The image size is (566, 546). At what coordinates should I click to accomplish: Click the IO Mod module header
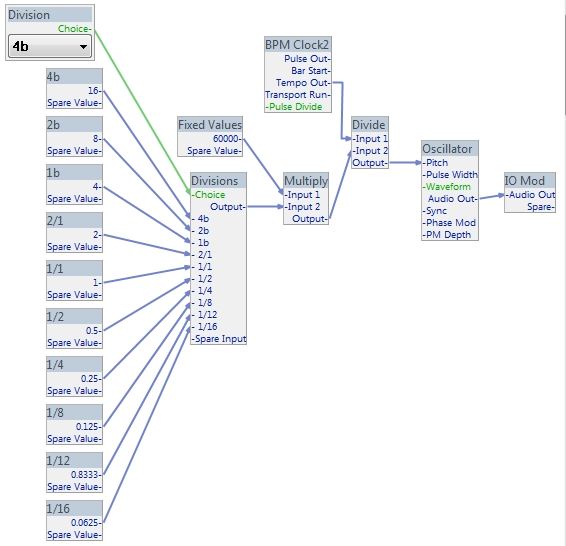(530, 180)
